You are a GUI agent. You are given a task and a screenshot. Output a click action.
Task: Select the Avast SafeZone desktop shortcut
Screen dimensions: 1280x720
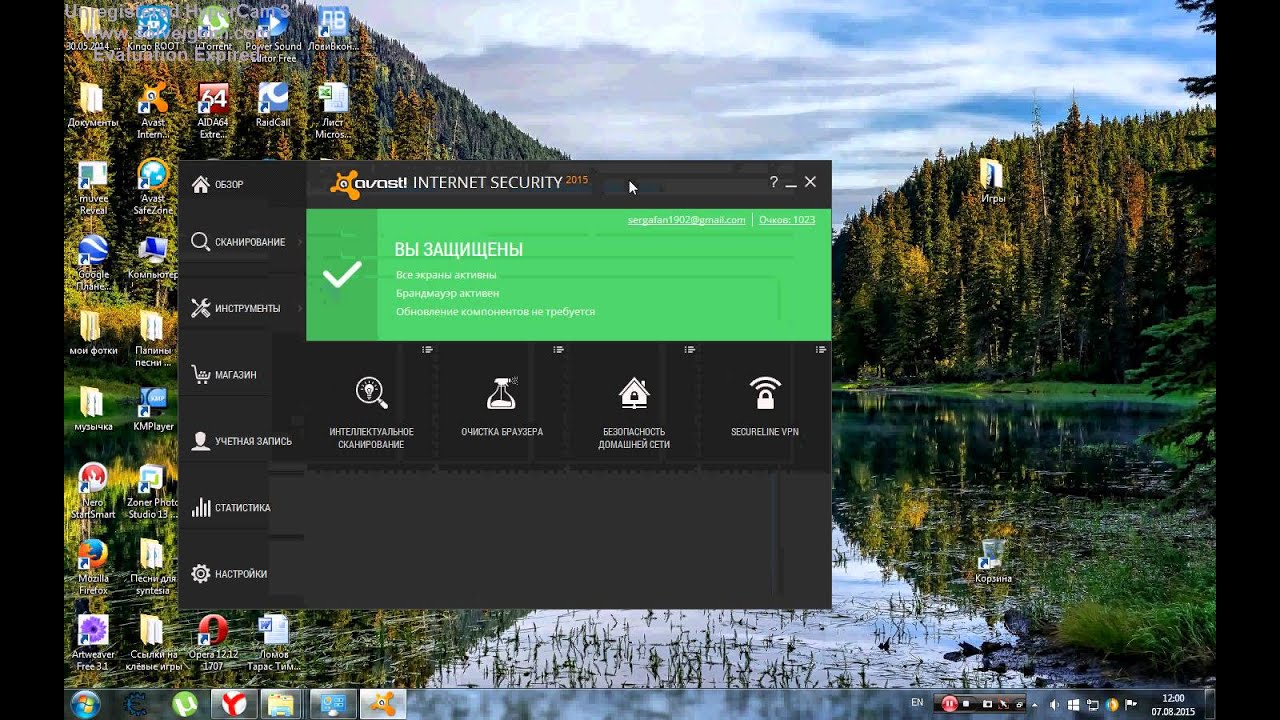point(153,188)
